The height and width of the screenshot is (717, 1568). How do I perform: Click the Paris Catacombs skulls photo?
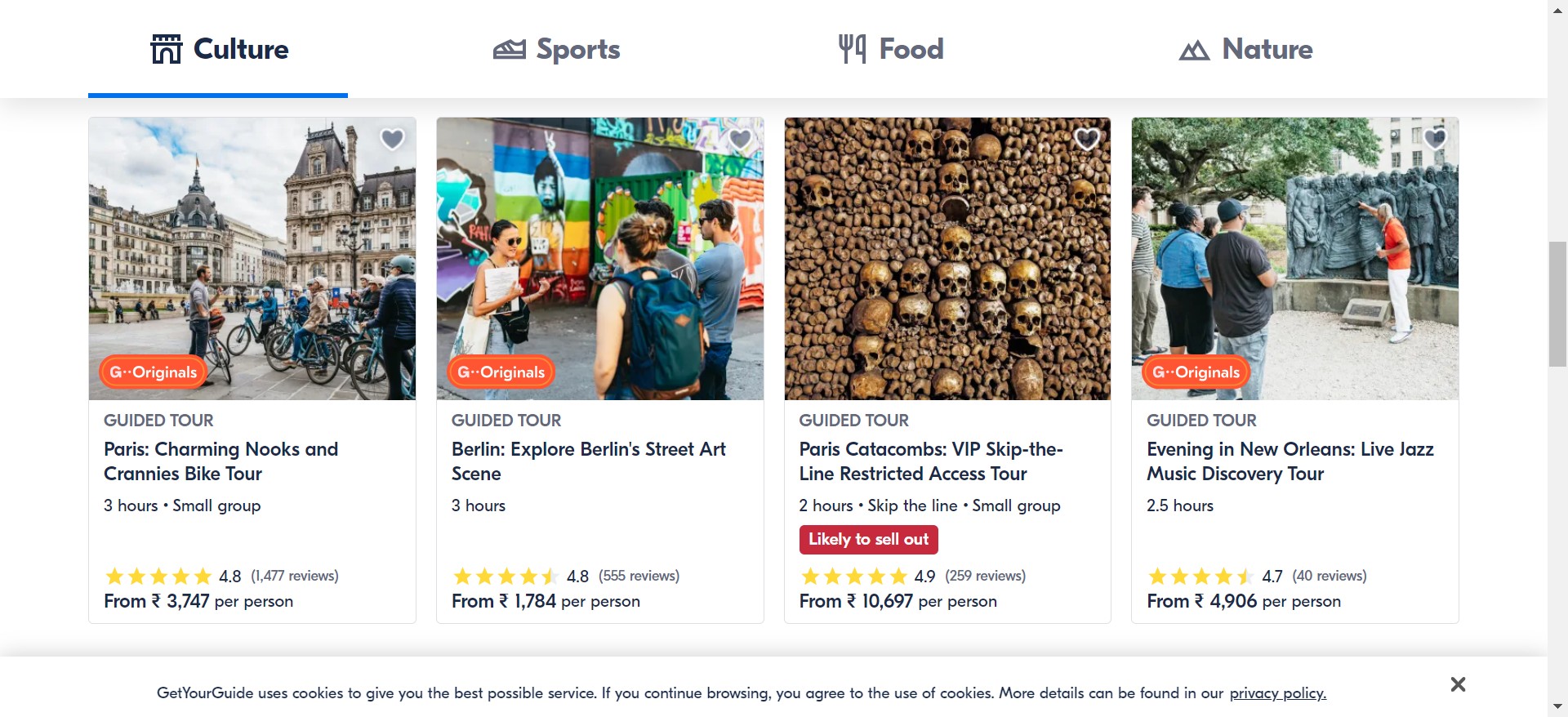[x=947, y=259]
